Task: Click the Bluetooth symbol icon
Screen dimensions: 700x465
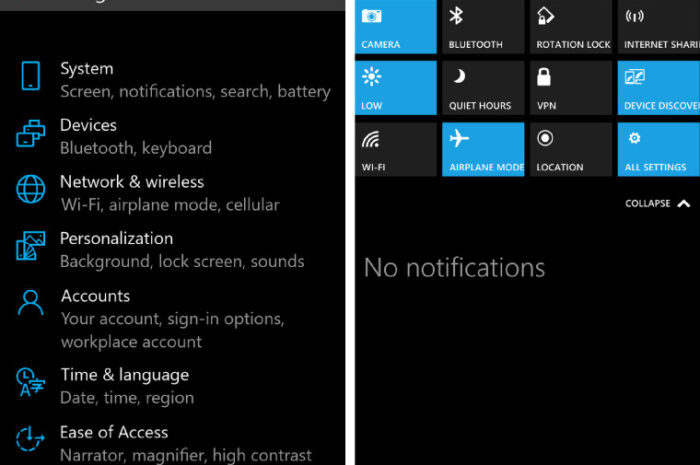Action: point(456,16)
